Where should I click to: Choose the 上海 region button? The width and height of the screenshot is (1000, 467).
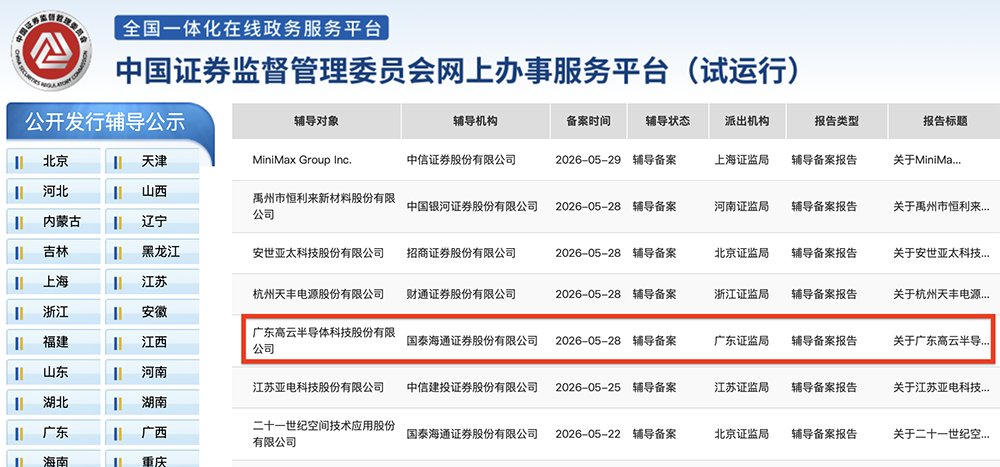[x=54, y=282]
